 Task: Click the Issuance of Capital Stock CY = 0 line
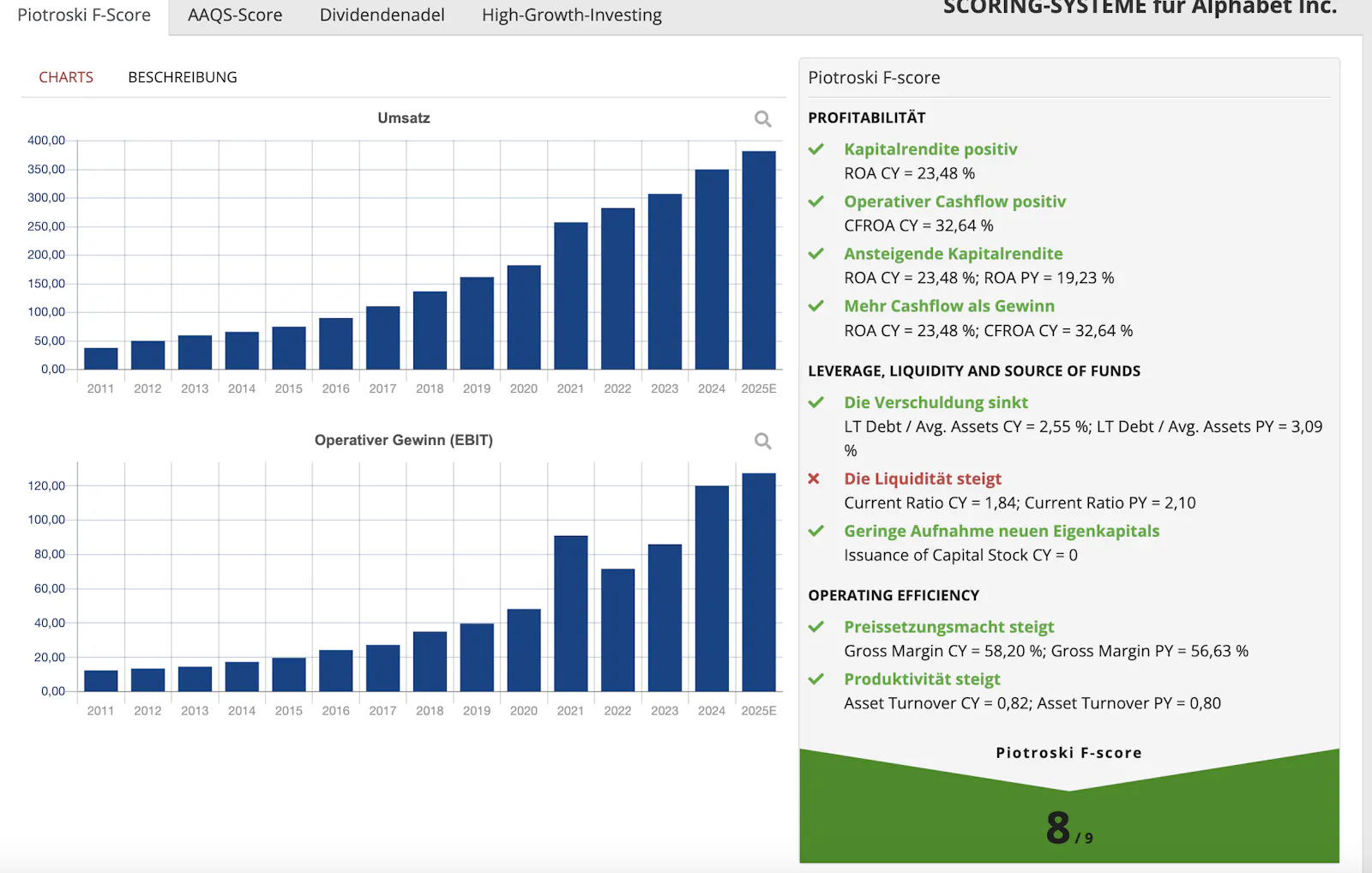pyautogui.click(x=961, y=555)
